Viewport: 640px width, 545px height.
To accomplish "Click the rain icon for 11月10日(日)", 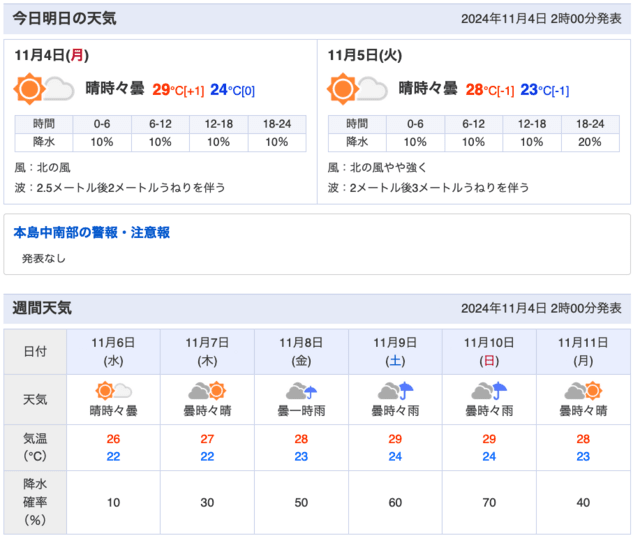I will 489,391.
